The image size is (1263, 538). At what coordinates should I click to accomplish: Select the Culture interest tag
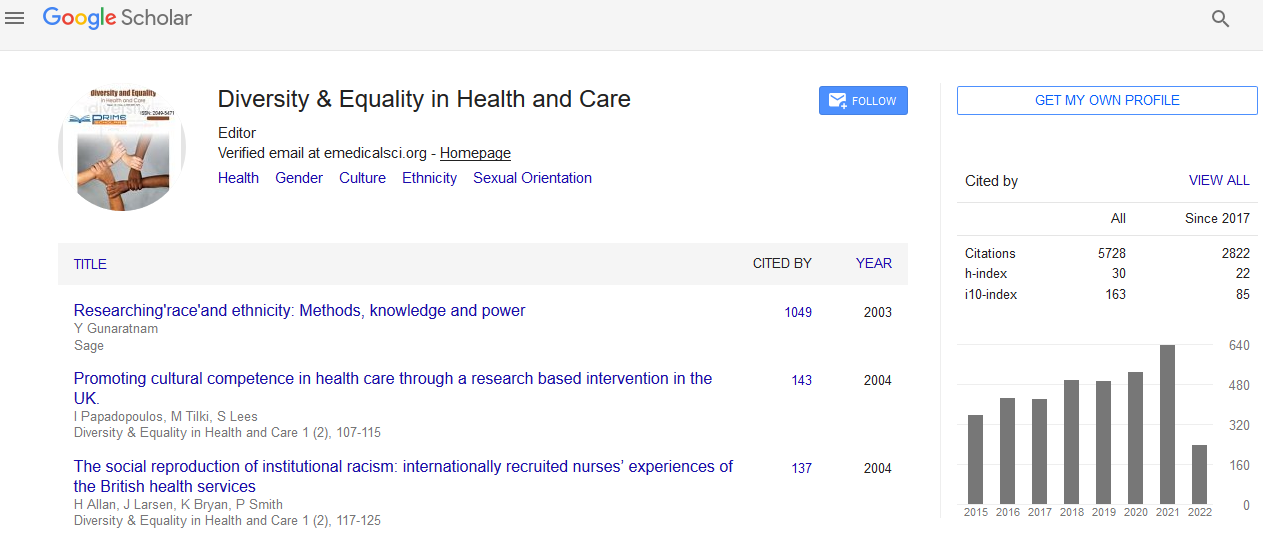(362, 178)
